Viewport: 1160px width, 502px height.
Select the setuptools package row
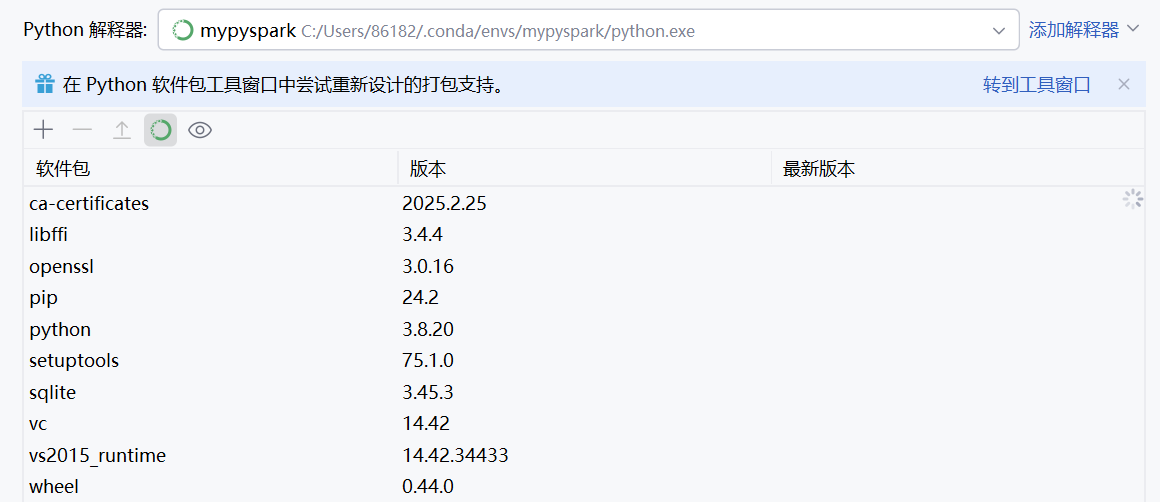click(584, 361)
